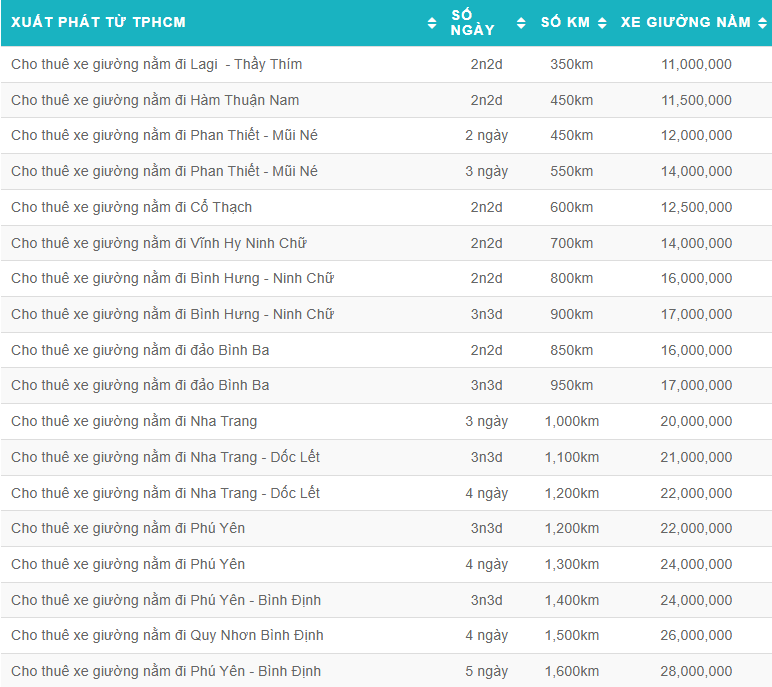This screenshot has height=687, width=772.
Task: Select the 20,000,000 price
Action: click(696, 422)
